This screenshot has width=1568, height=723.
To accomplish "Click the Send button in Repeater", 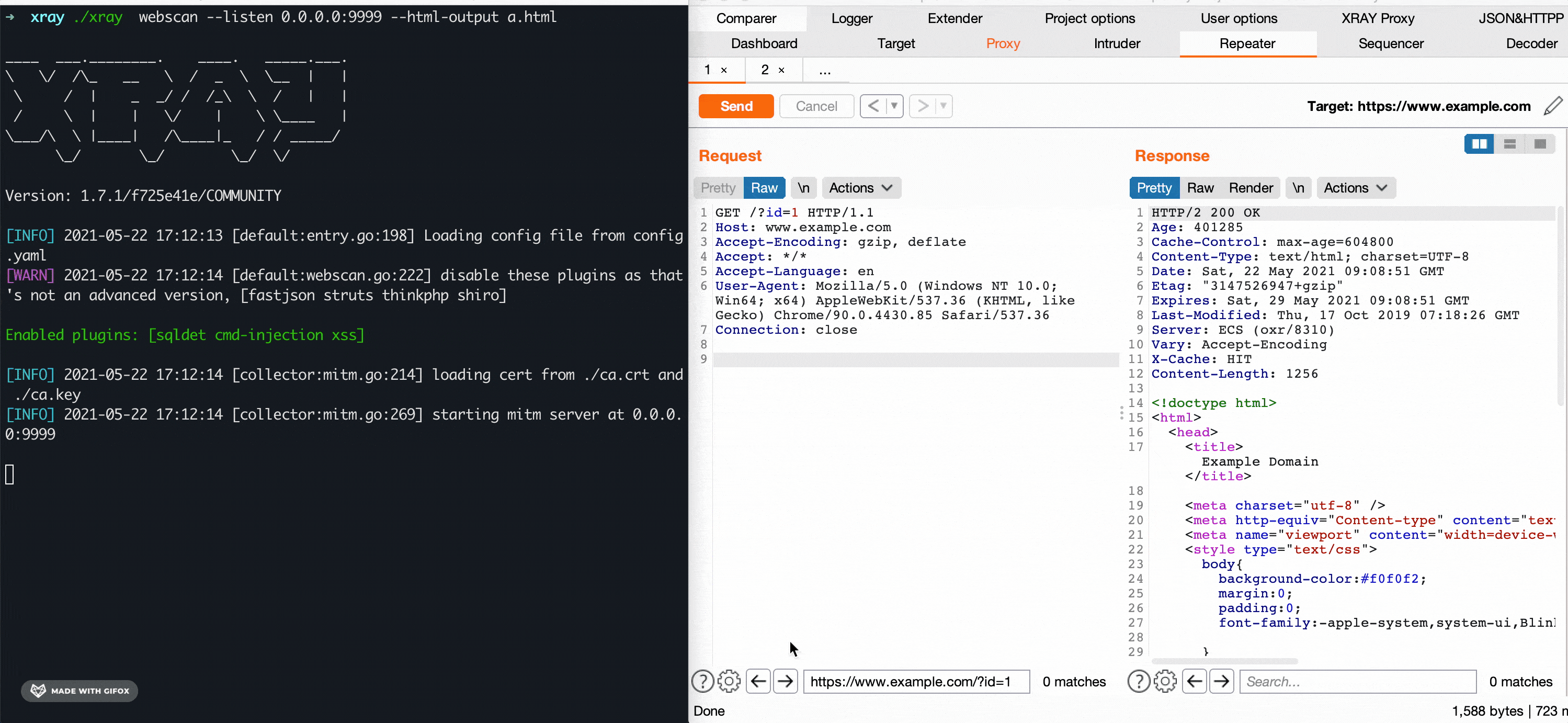I will pos(737,106).
